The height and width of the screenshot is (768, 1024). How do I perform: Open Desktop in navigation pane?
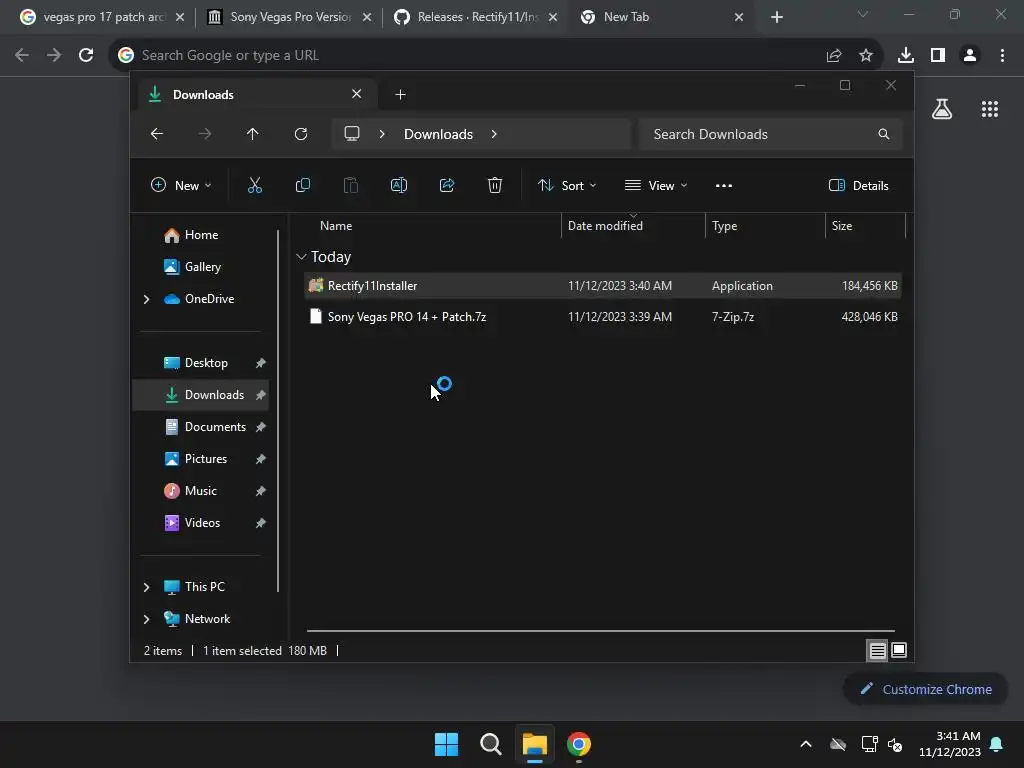tap(203, 363)
